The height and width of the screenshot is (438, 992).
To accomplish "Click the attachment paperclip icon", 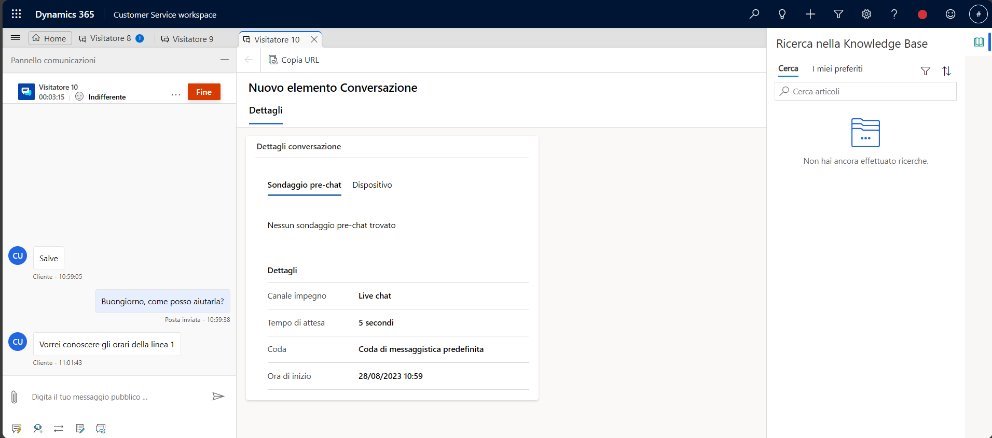I will tap(14, 397).
